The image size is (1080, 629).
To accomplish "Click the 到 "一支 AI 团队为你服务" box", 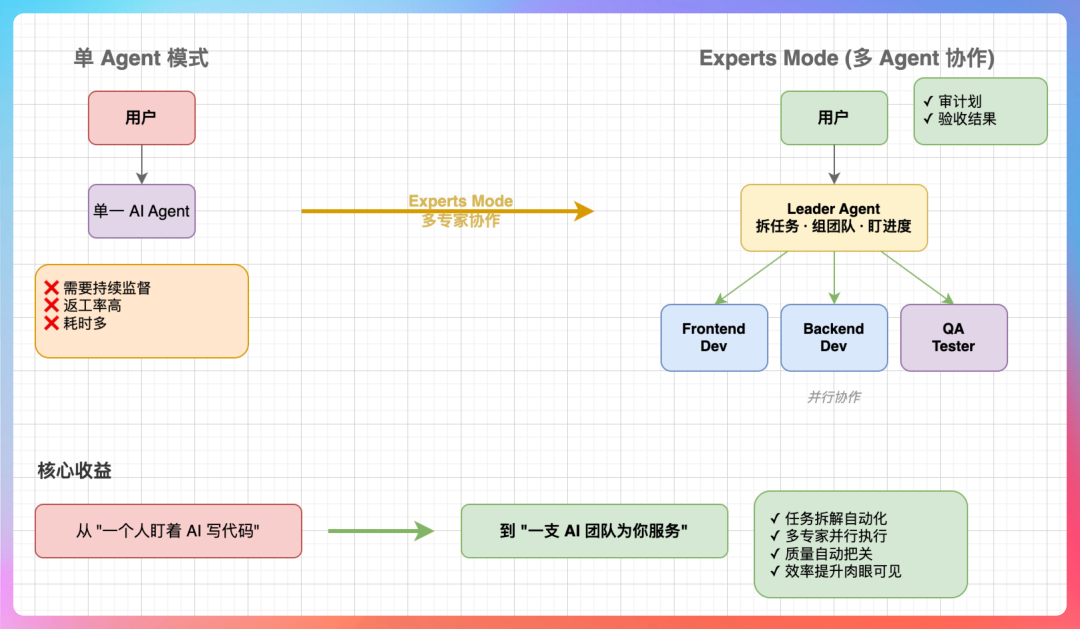I will click(x=594, y=531).
